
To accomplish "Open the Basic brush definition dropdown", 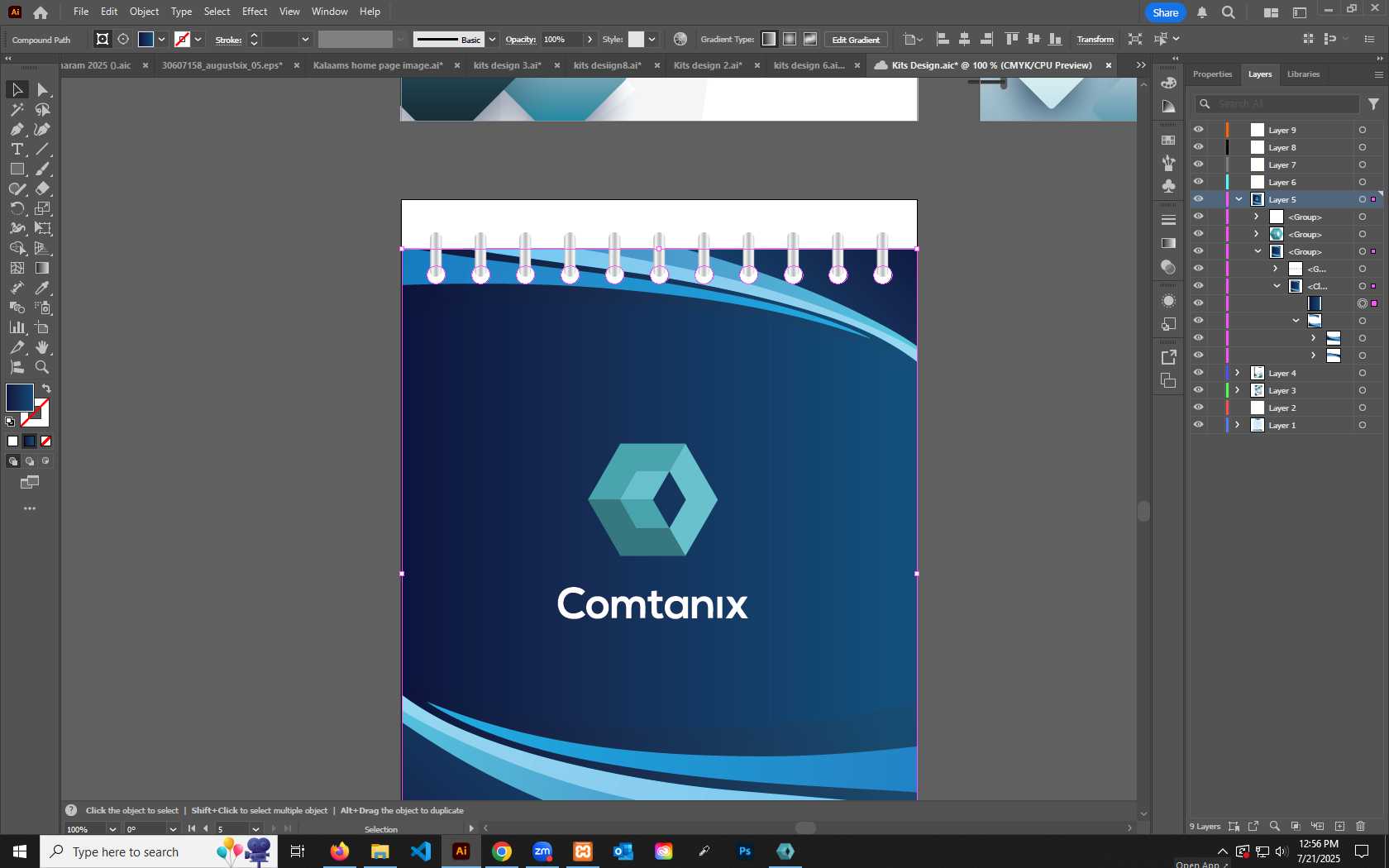I will coord(493,39).
